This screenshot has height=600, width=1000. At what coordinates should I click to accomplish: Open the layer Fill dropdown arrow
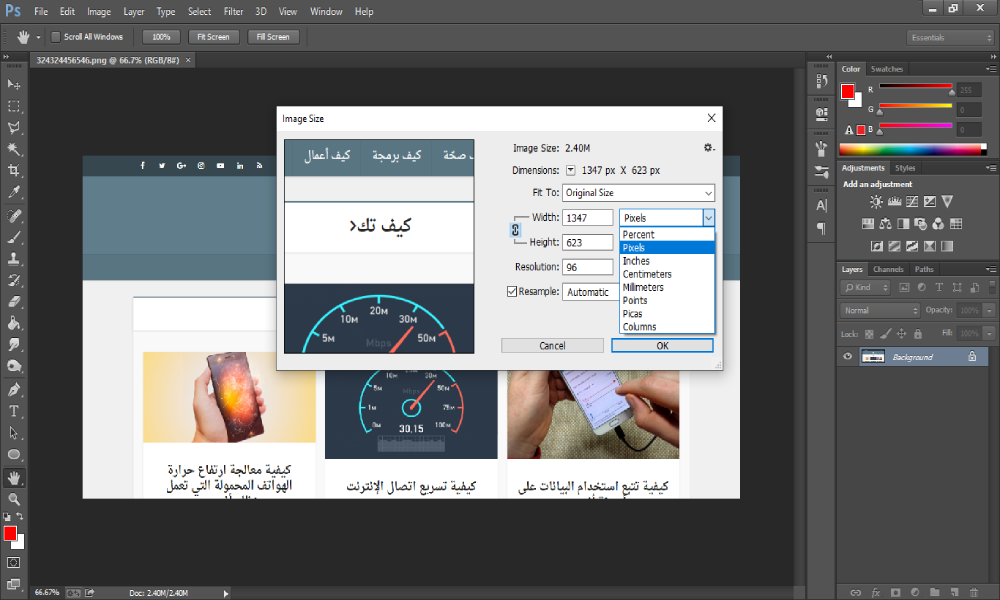pyautogui.click(x=989, y=333)
